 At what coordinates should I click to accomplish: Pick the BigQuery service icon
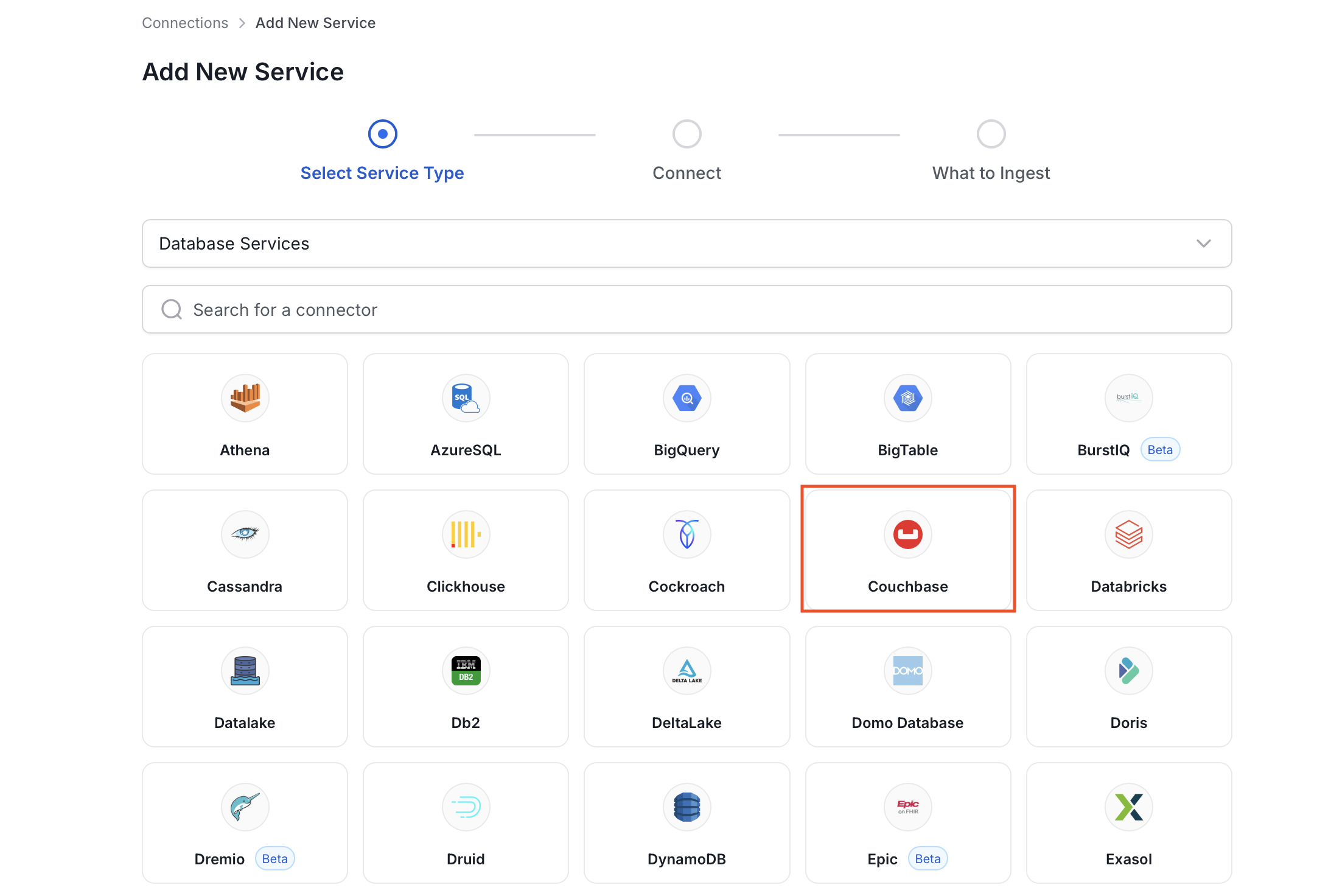click(686, 398)
